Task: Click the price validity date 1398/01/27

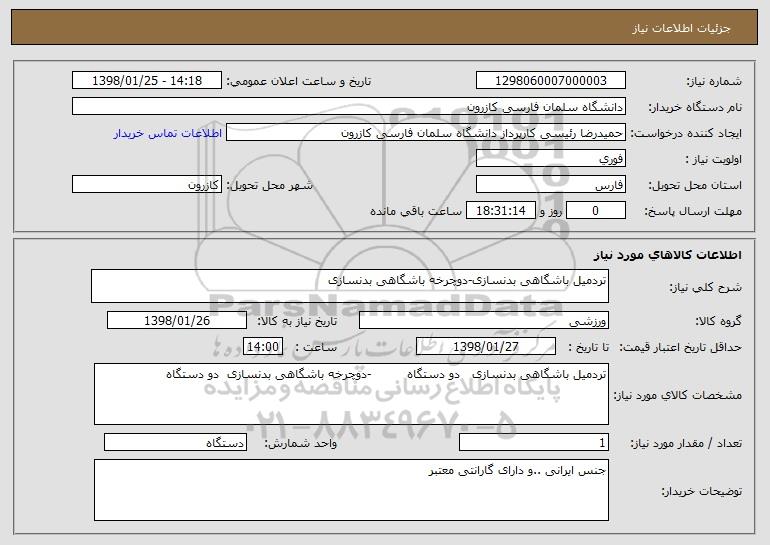Action: 486,347
